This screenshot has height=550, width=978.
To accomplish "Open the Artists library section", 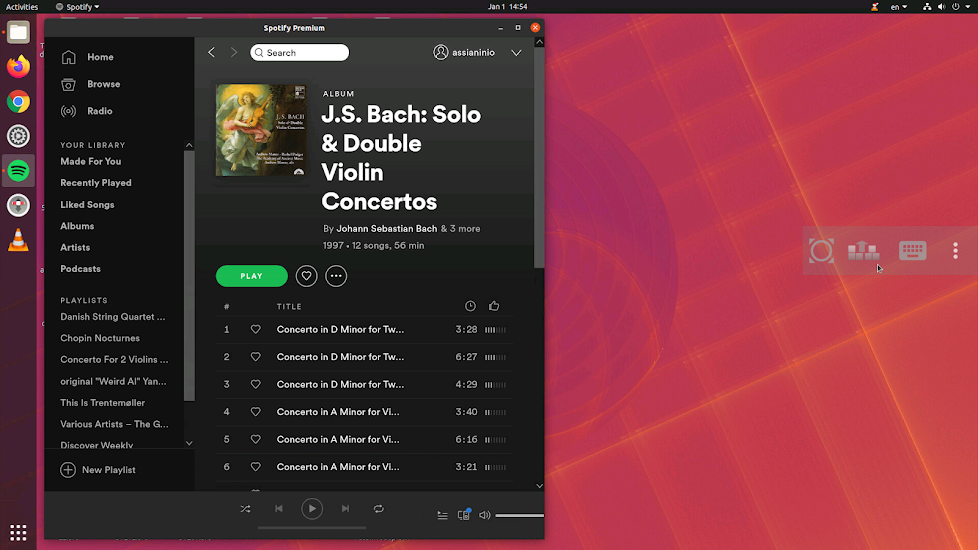I will tap(75, 248).
